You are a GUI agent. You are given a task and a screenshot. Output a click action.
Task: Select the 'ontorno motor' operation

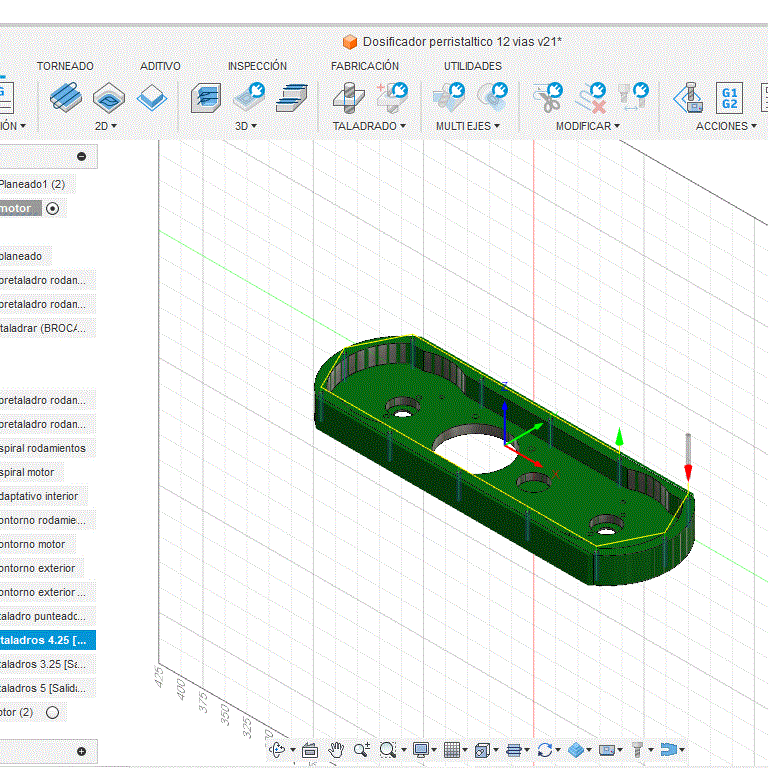click(32, 544)
